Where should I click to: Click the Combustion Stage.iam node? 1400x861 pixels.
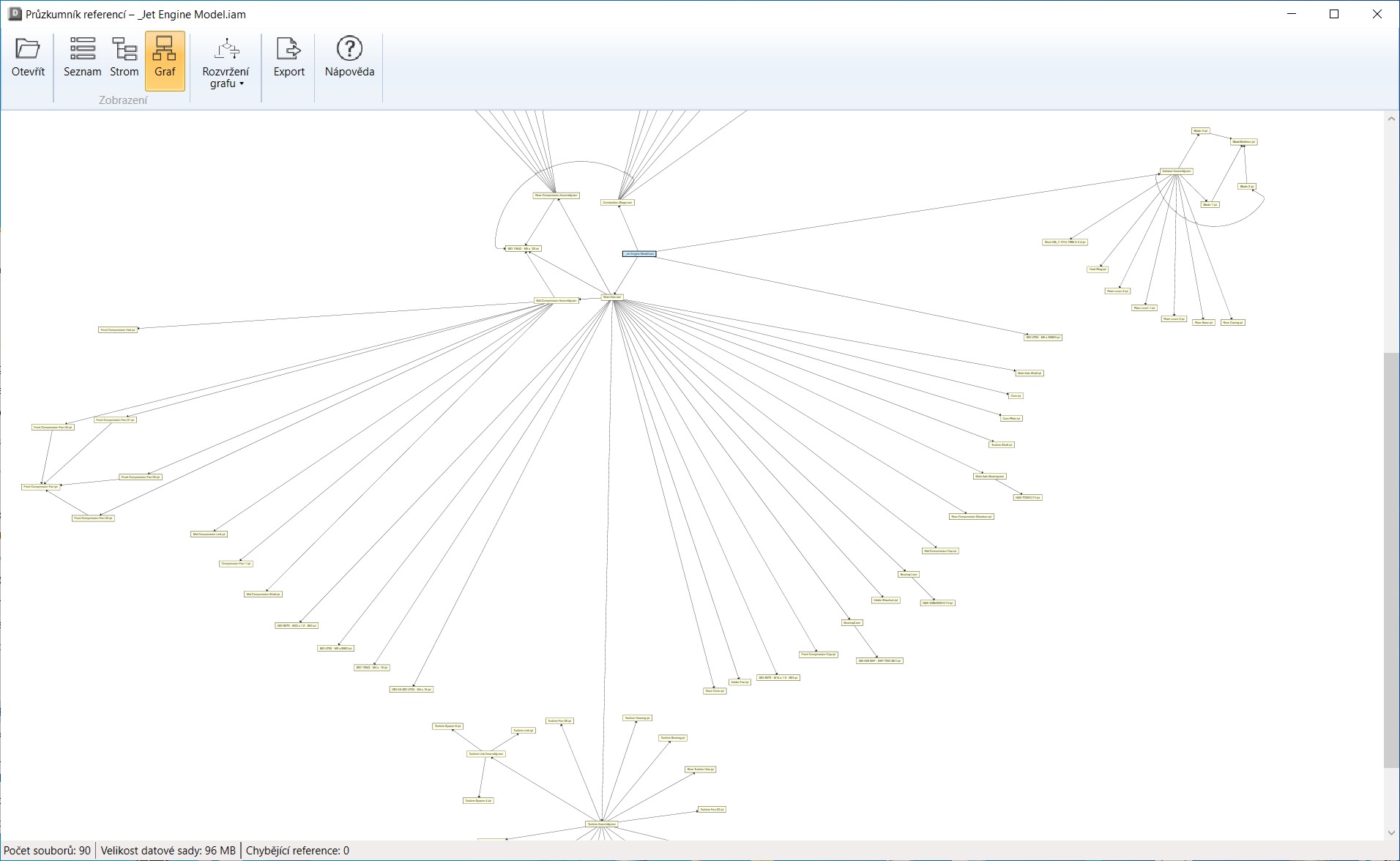pyautogui.click(x=617, y=203)
